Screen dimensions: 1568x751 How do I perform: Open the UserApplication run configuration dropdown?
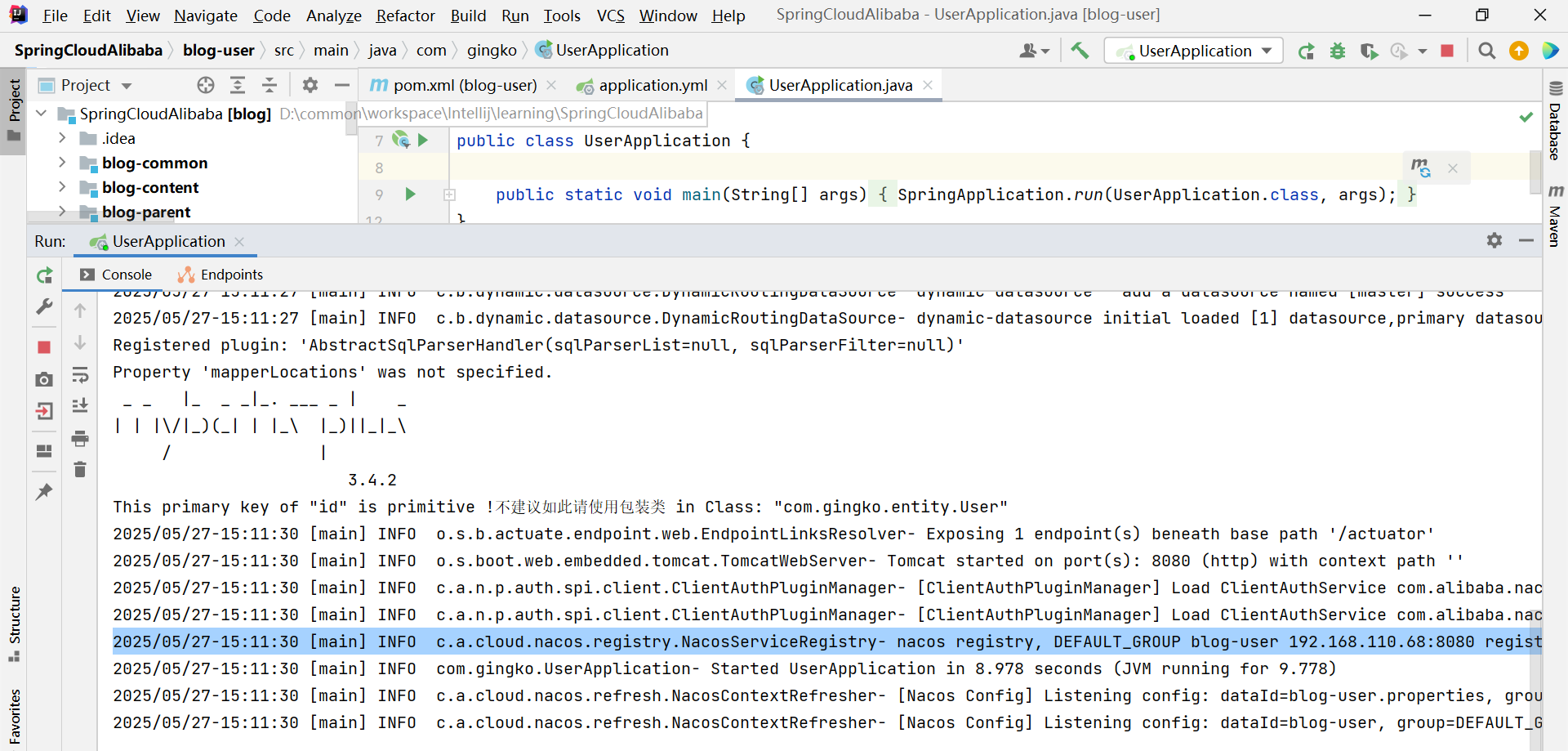coord(1194,51)
